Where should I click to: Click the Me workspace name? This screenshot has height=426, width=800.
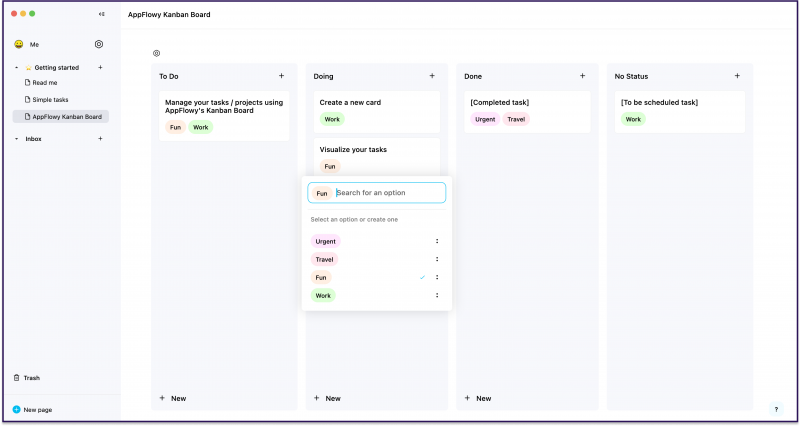(34, 44)
